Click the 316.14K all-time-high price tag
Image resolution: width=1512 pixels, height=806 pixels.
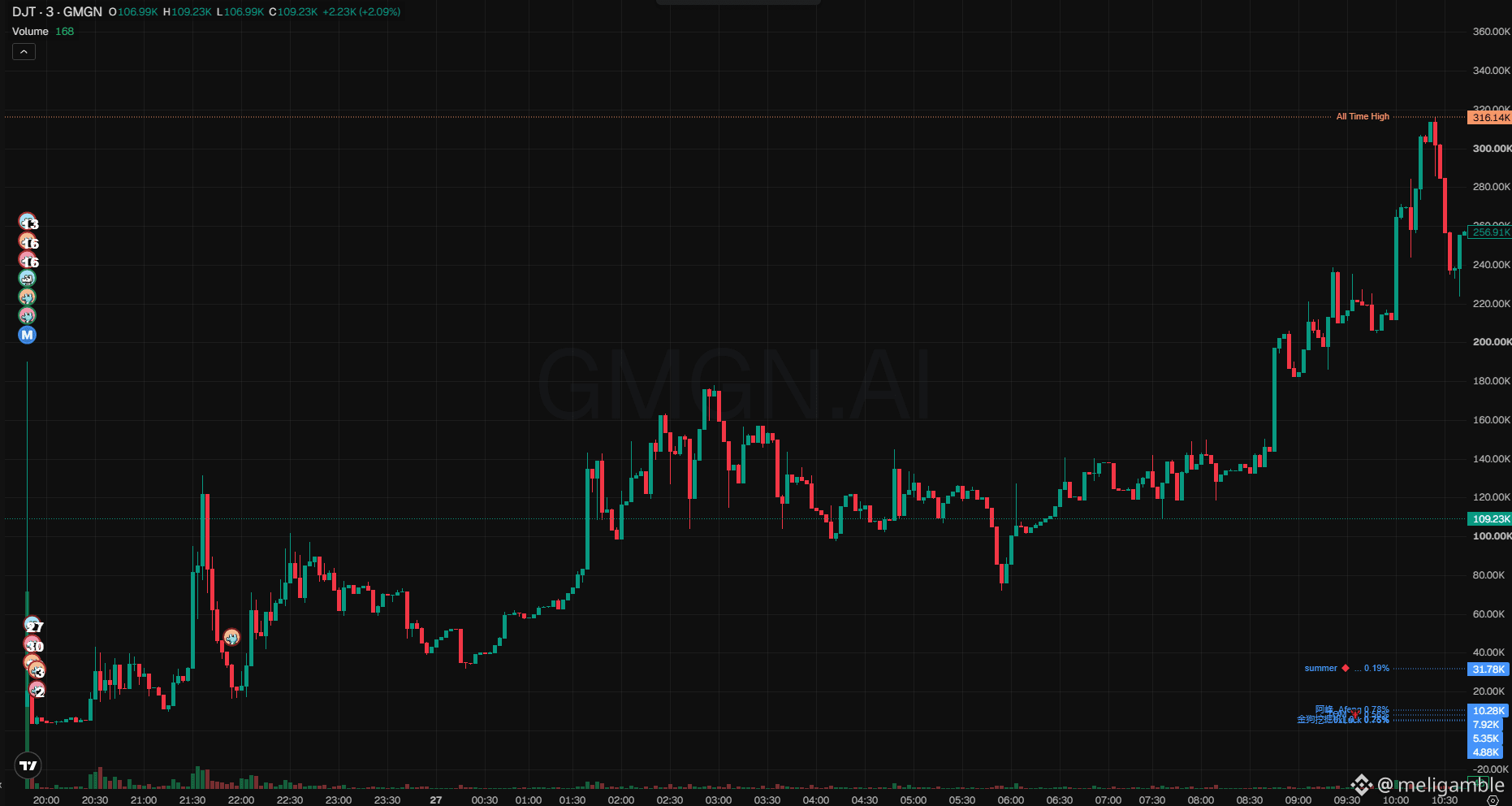[x=1489, y=117]
